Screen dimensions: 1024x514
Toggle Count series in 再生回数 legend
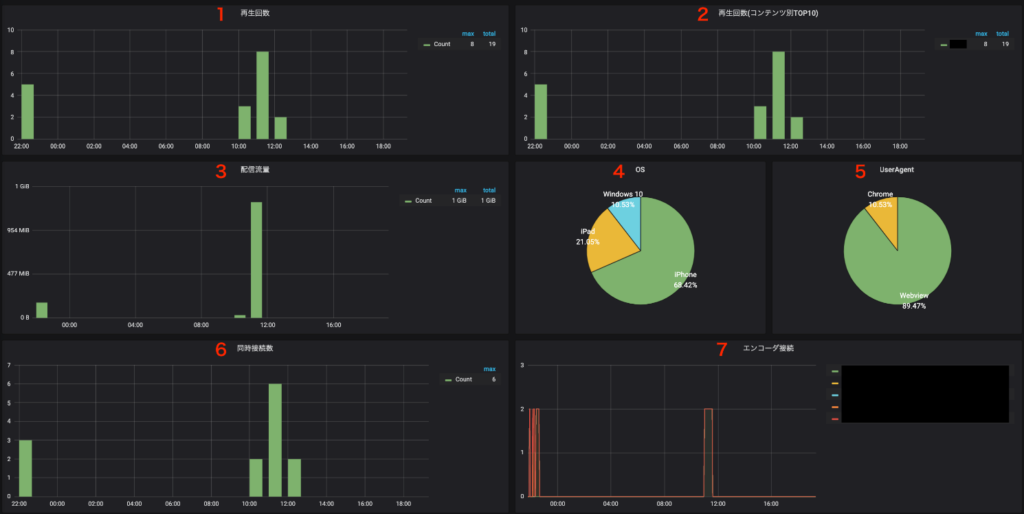click(x=443, y=45)
